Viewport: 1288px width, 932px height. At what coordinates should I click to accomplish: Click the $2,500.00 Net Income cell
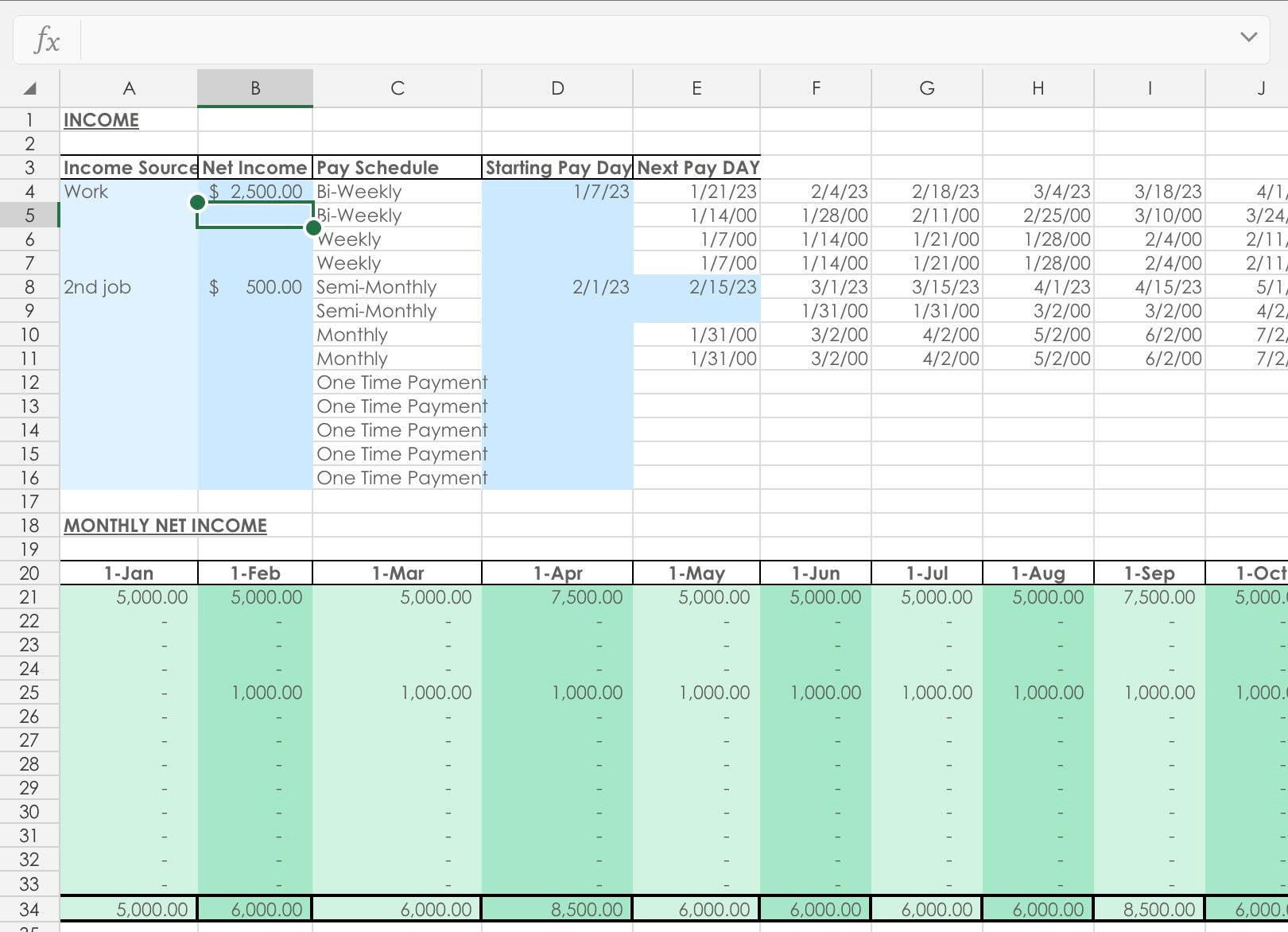pyautogui.click(x=254, y=191)
